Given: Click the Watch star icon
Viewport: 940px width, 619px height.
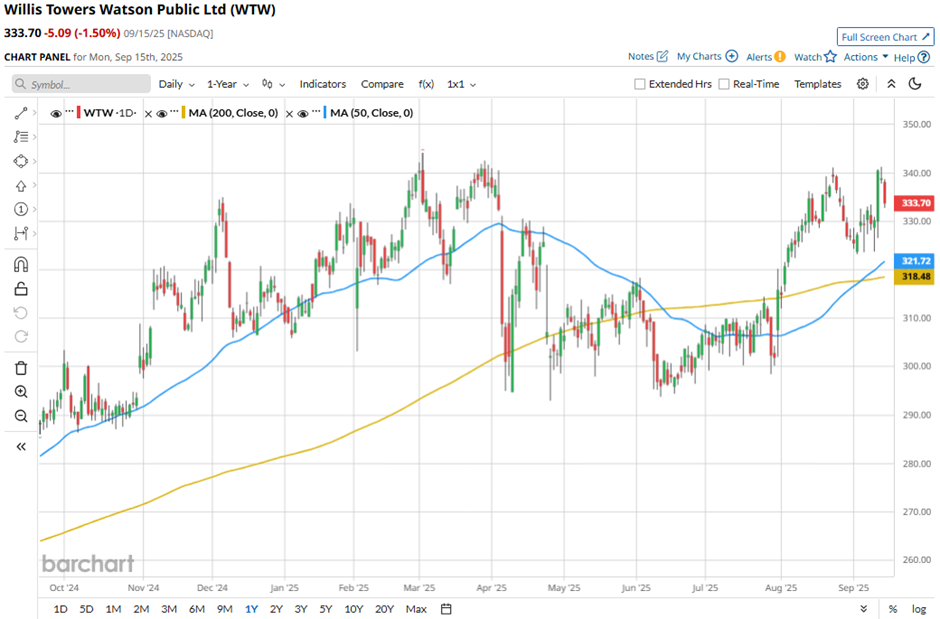Looking at the screenshot, I should (830, 57).
